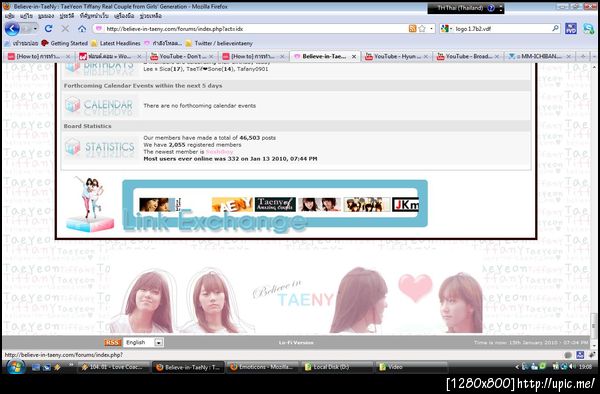This screenshot has width=600, height=394.
Task: Switch to the YouTube - Don't tab
Action: pos(183,56)
